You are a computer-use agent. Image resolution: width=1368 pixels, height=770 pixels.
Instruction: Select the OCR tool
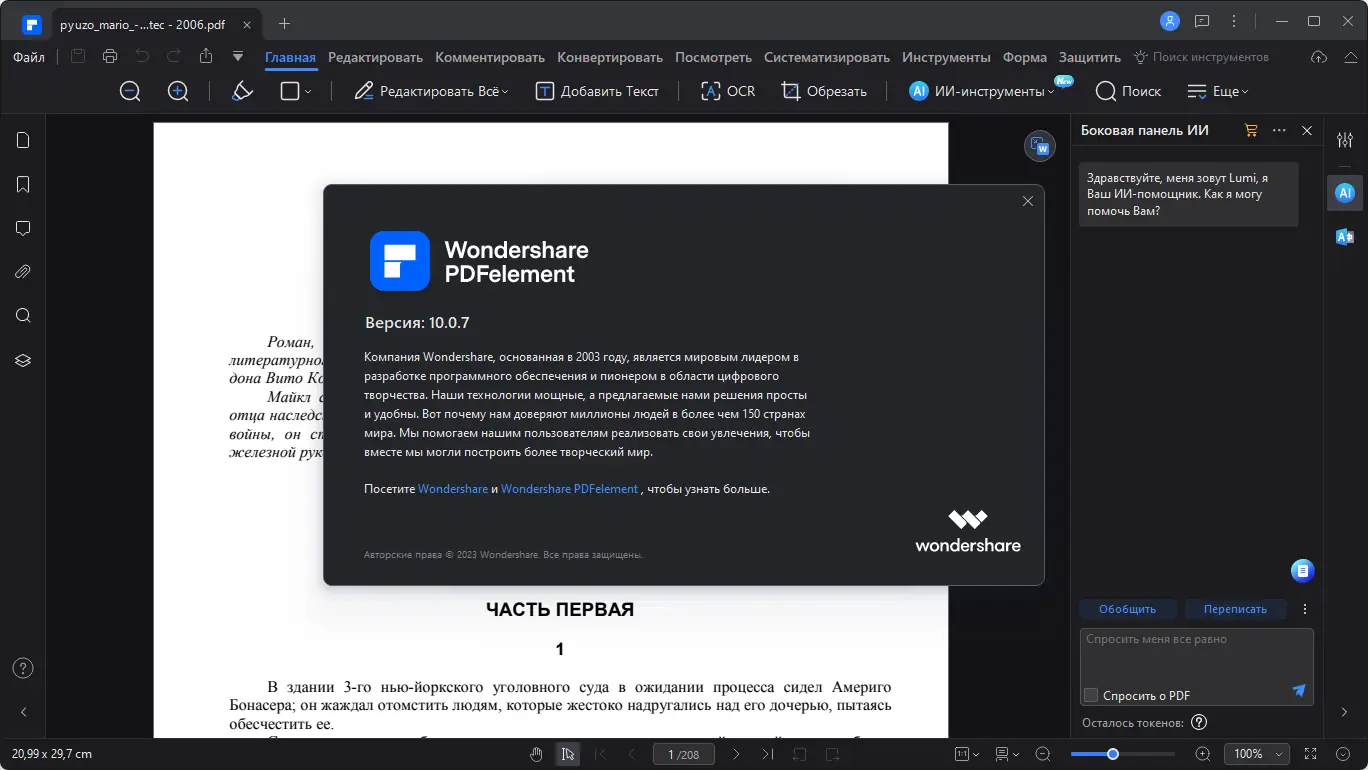[727, 91]
